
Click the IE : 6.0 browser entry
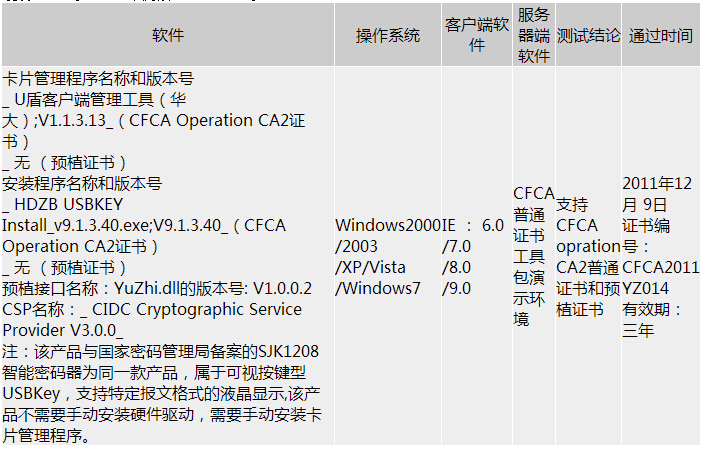pos(473,225)
